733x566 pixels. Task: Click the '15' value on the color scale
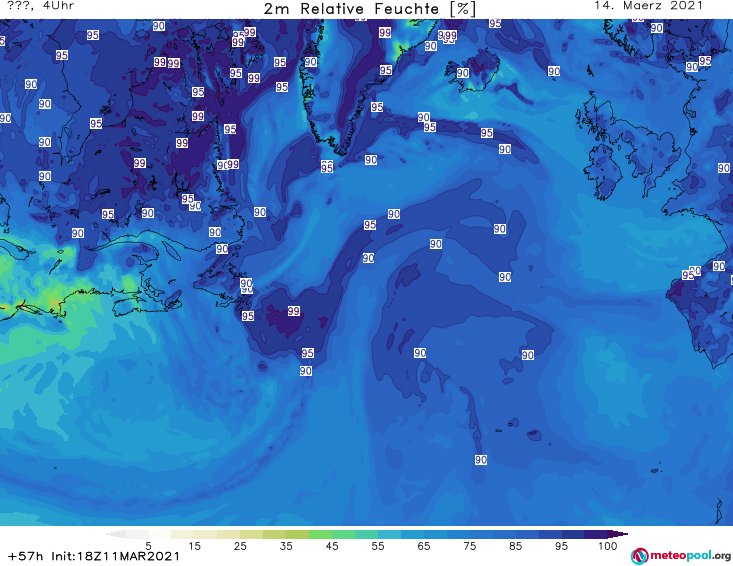click(x=194, y=546)
